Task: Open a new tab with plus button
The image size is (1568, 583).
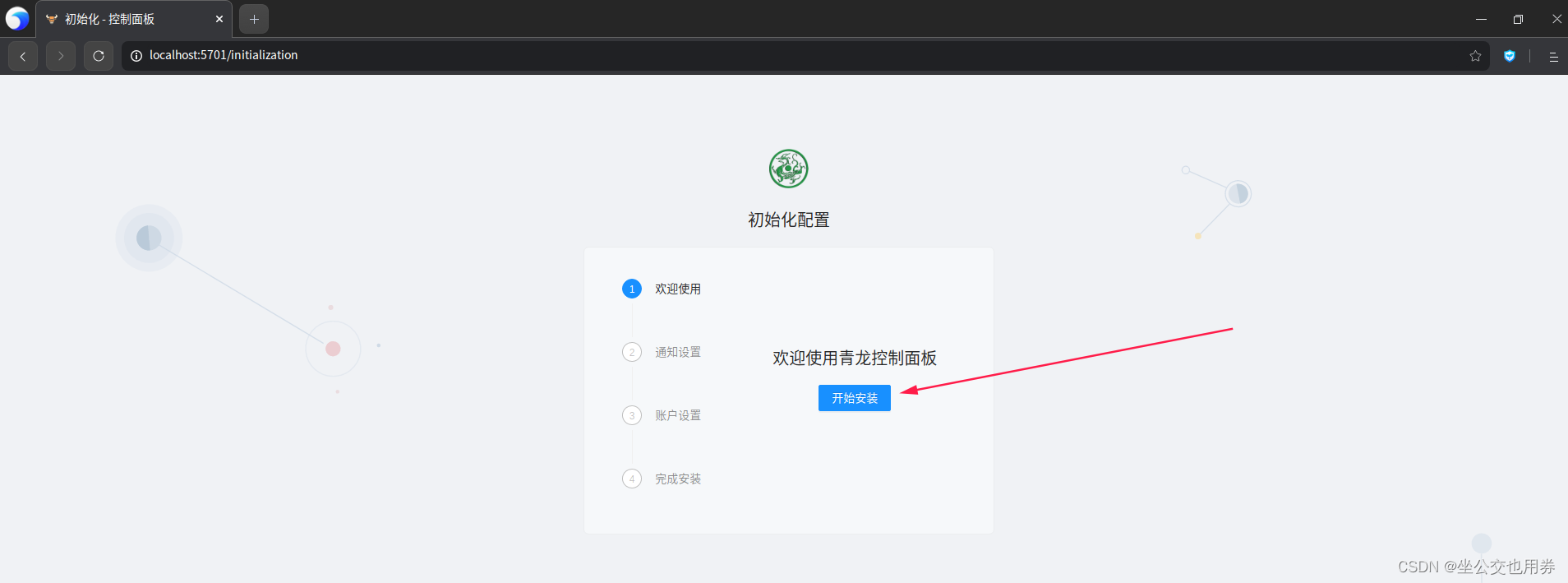Action: tap(254, 19)
